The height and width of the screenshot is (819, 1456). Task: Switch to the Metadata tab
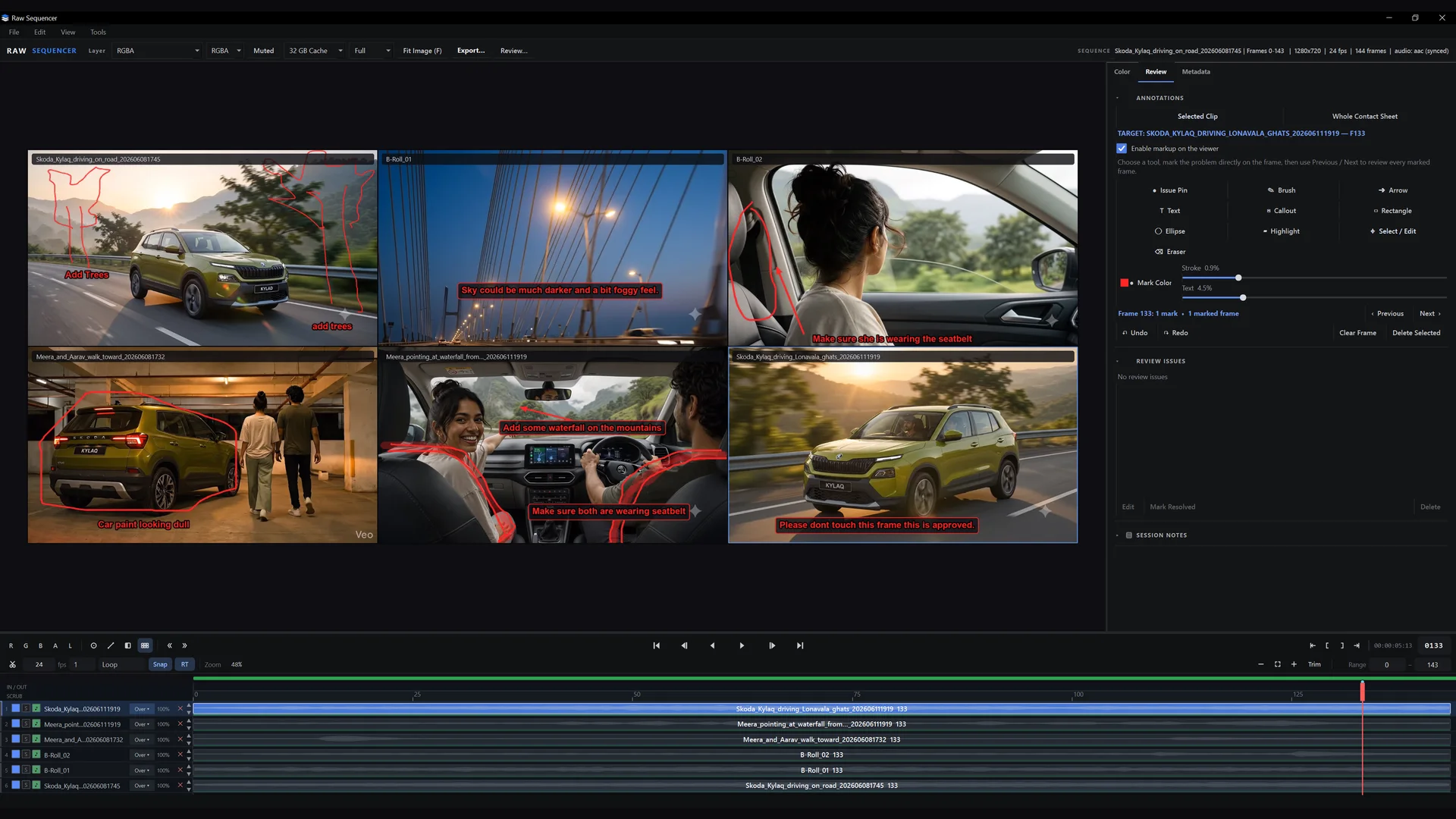coord(1196,72)
